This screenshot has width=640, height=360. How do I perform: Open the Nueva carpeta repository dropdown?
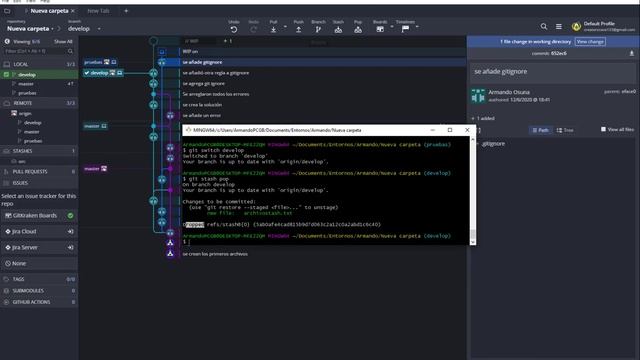pyautogui.click(x=31, y=29)
